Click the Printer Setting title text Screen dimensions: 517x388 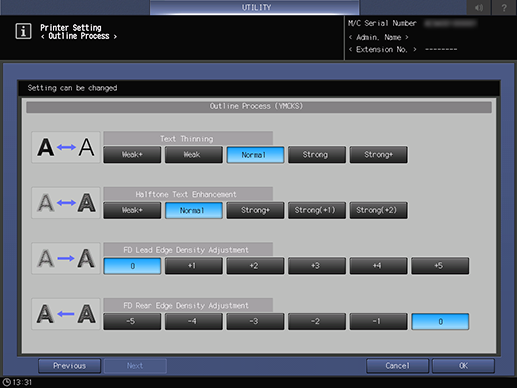(x=71, y=28)
